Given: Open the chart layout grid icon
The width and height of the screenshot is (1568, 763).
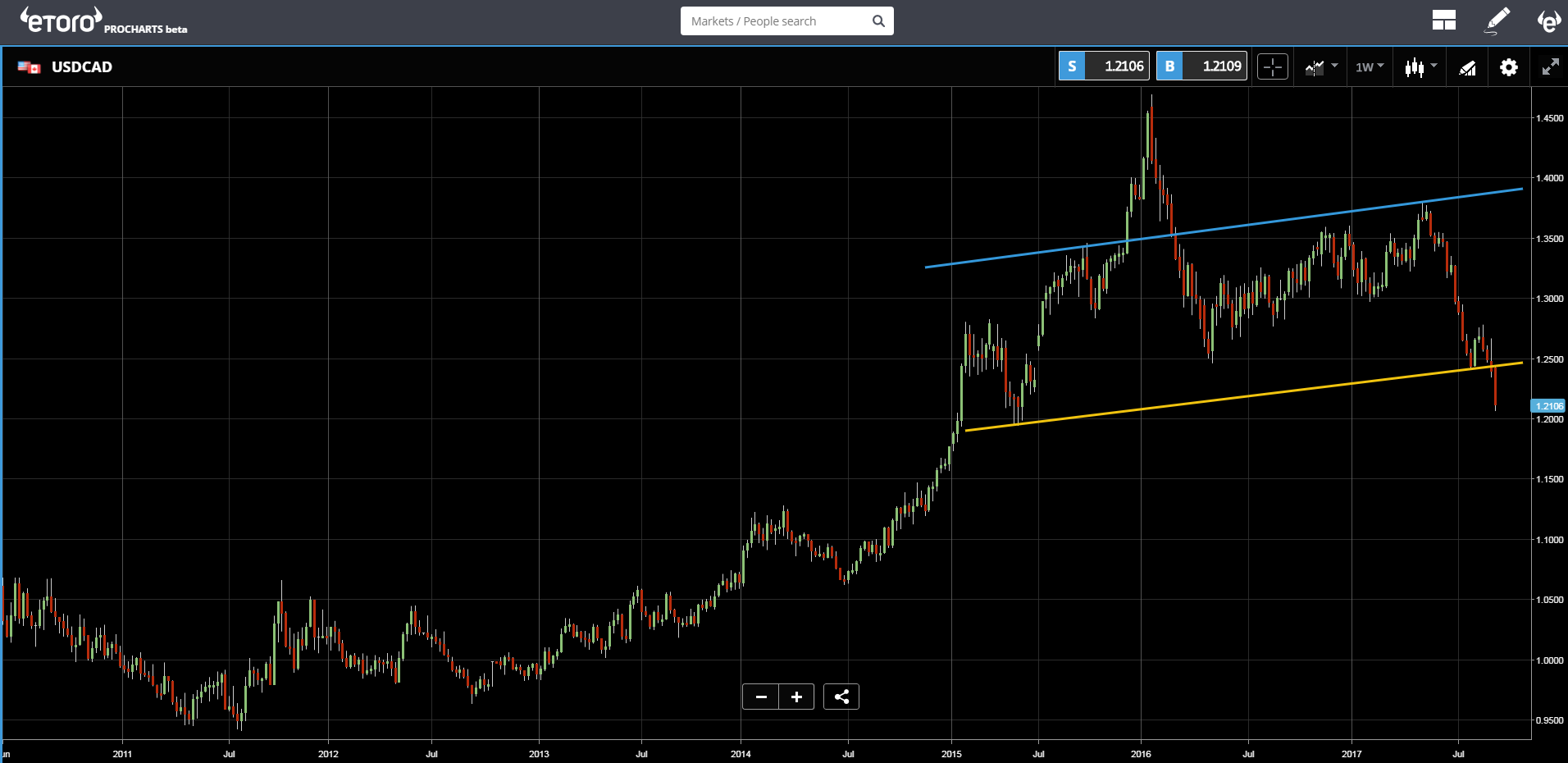Looking at the screenshot, I should click(x=1443, y=21).
